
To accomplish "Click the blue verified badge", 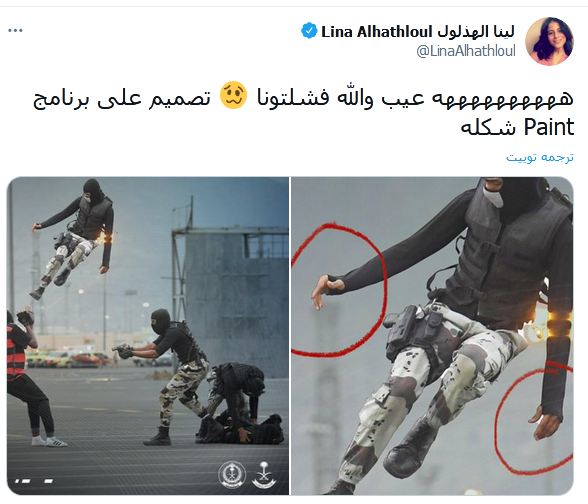I will pyautogui.click(x=309, y=31).
